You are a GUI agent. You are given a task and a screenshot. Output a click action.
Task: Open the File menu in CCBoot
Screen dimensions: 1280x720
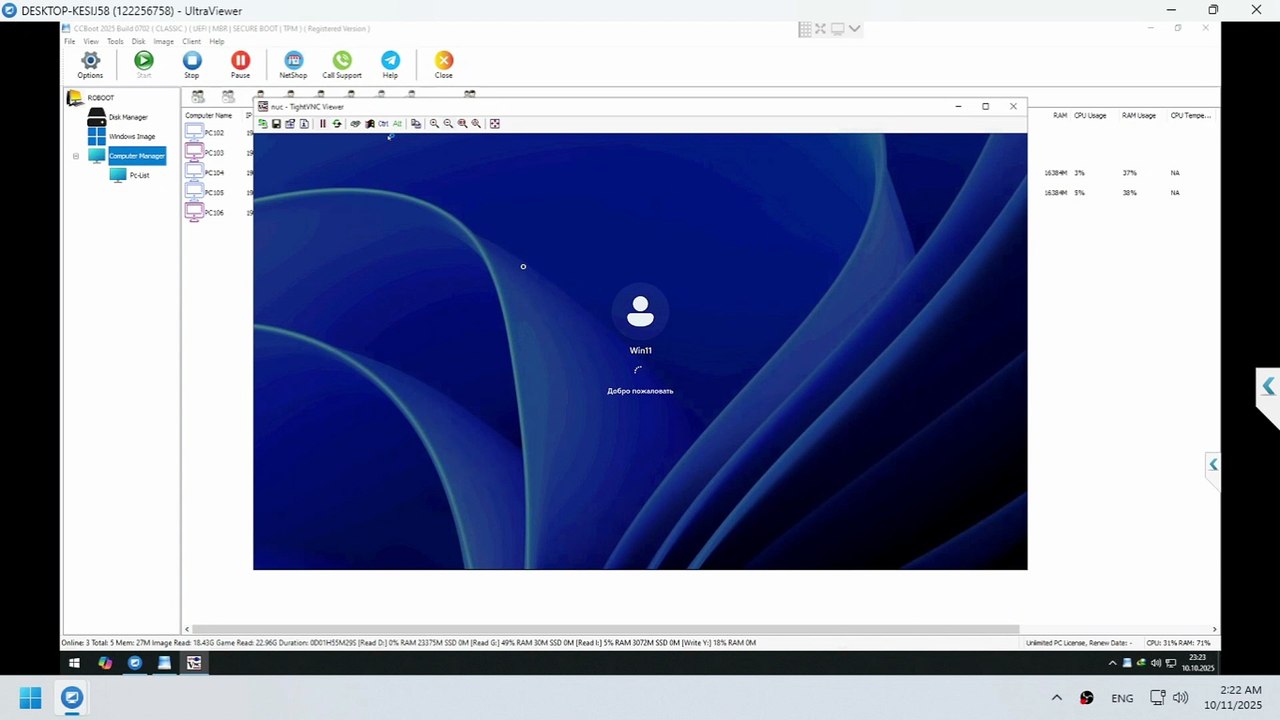70,42
